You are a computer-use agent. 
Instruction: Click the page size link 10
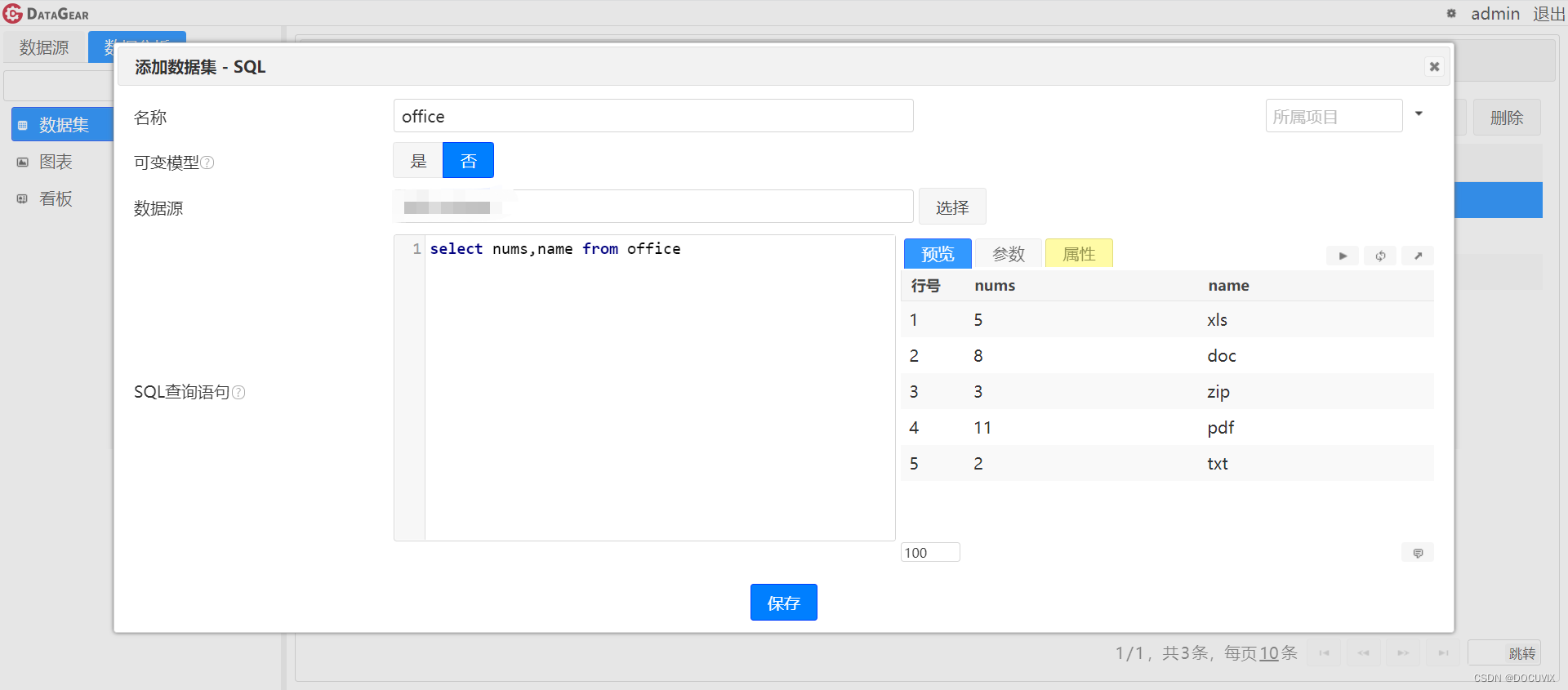tap(1269, 653)
